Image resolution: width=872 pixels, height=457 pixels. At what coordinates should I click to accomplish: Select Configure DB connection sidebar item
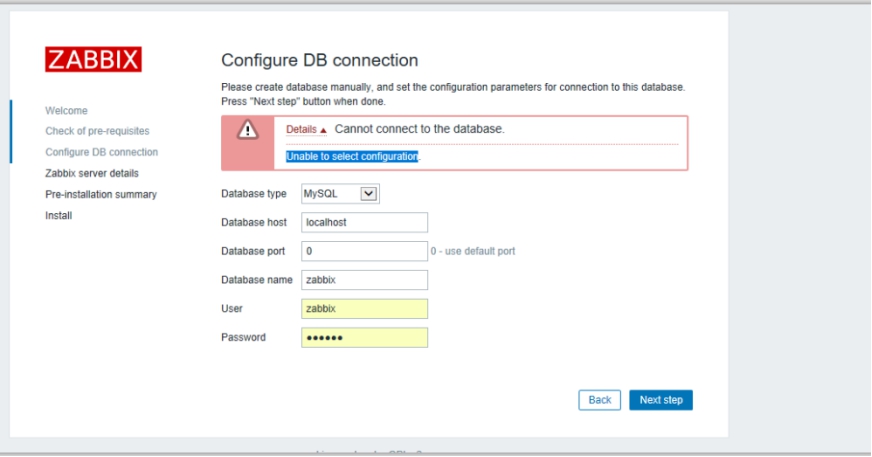101,152
